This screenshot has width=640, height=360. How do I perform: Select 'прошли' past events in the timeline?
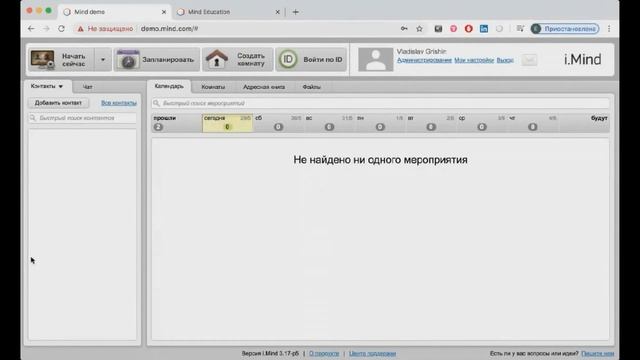(177, 123)
